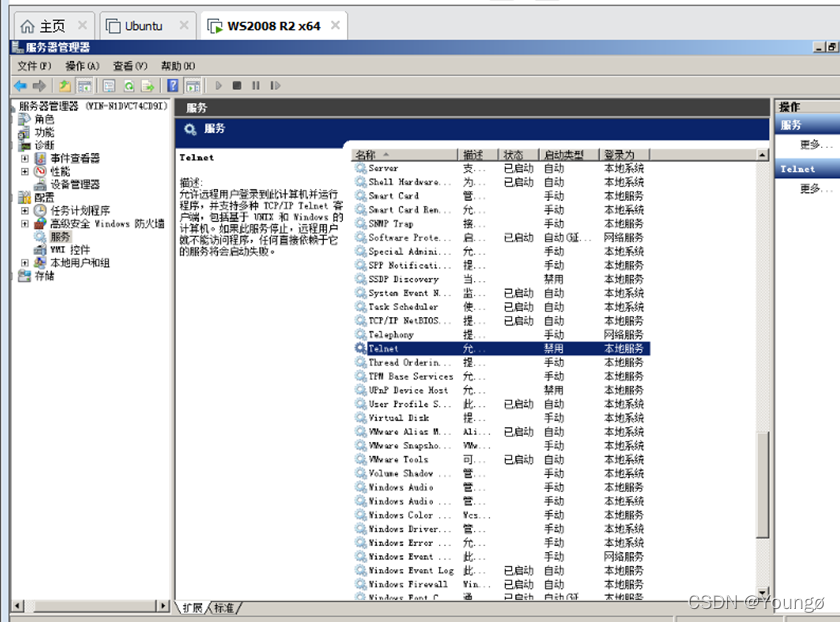Select the Windows Event Log row
840x622 pixels.
pos(502,571)
